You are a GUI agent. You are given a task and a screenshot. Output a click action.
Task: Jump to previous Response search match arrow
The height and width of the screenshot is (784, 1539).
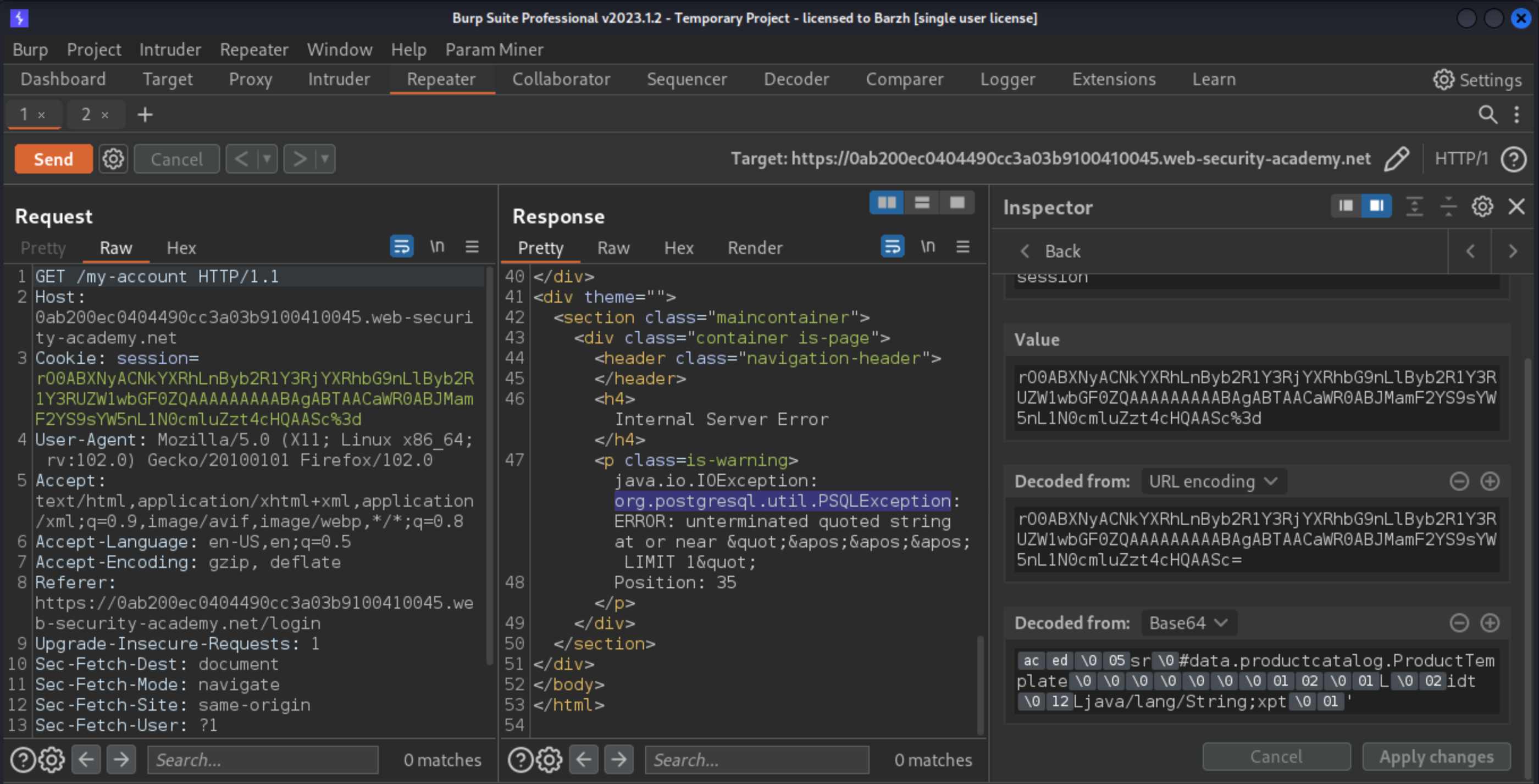pos(583,759)
